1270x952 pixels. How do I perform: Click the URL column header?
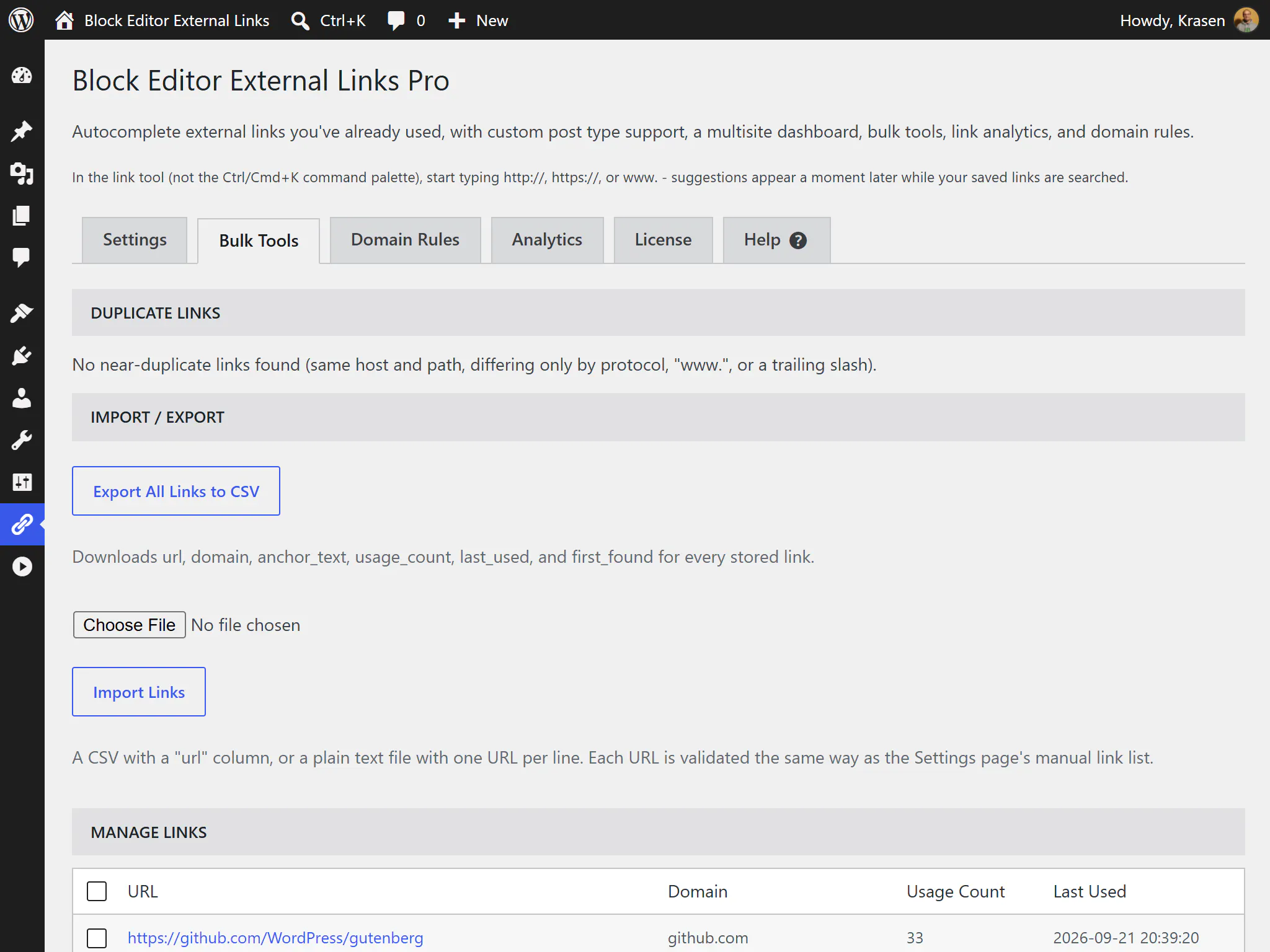point(143,891)
